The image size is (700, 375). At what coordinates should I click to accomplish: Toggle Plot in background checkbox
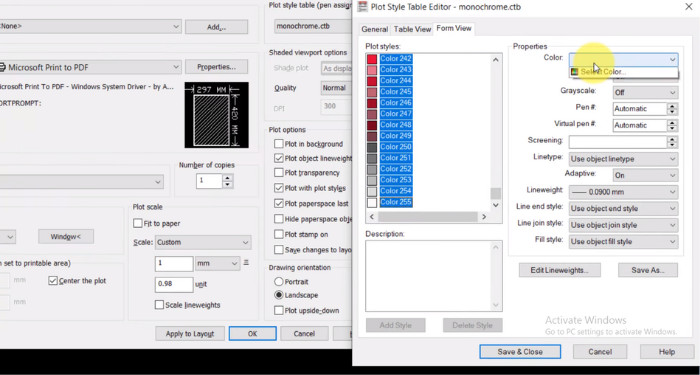click(x=279, y=144)
